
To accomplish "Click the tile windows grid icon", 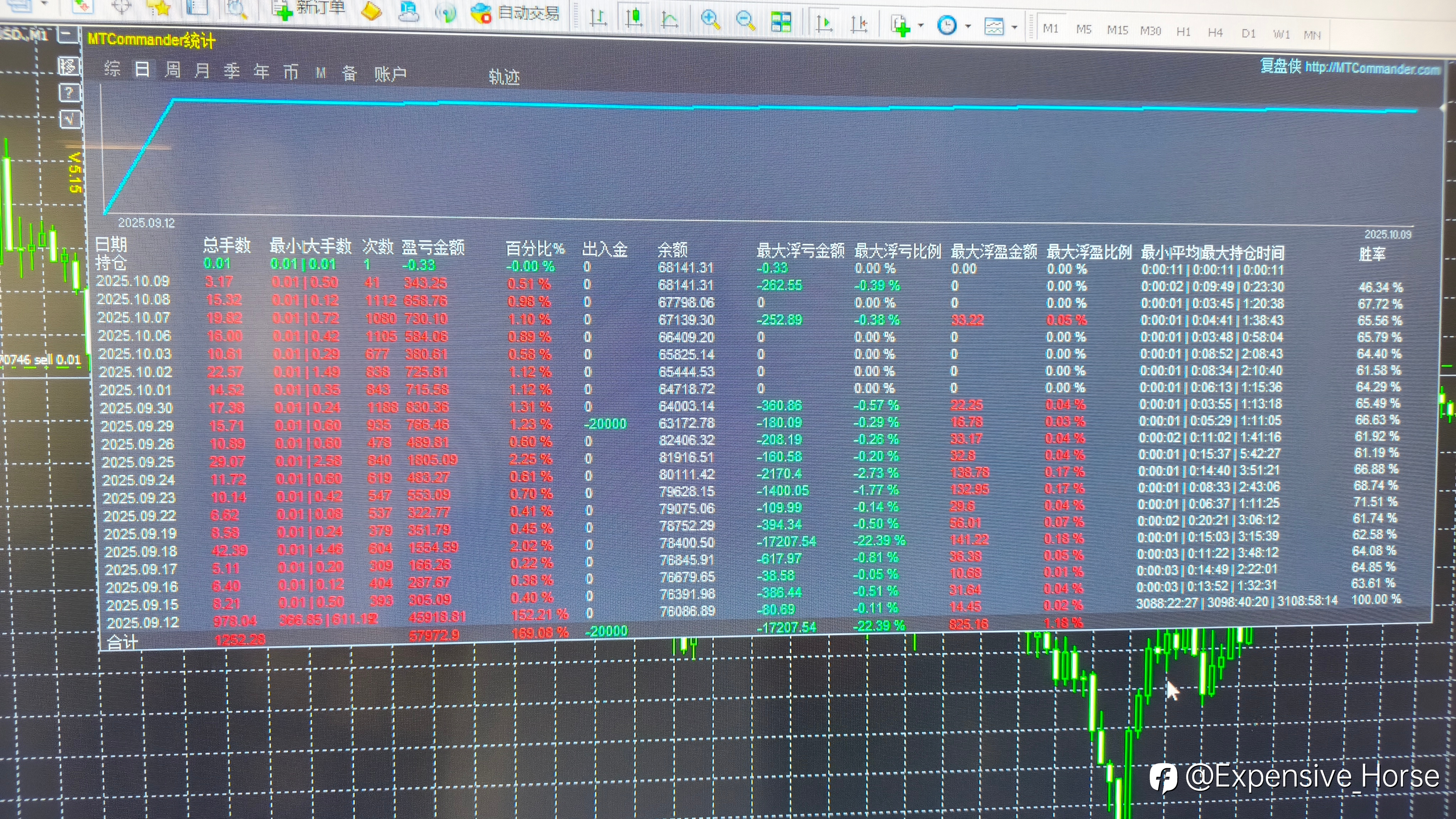I will pyautogui.click(x=781, y=21).
